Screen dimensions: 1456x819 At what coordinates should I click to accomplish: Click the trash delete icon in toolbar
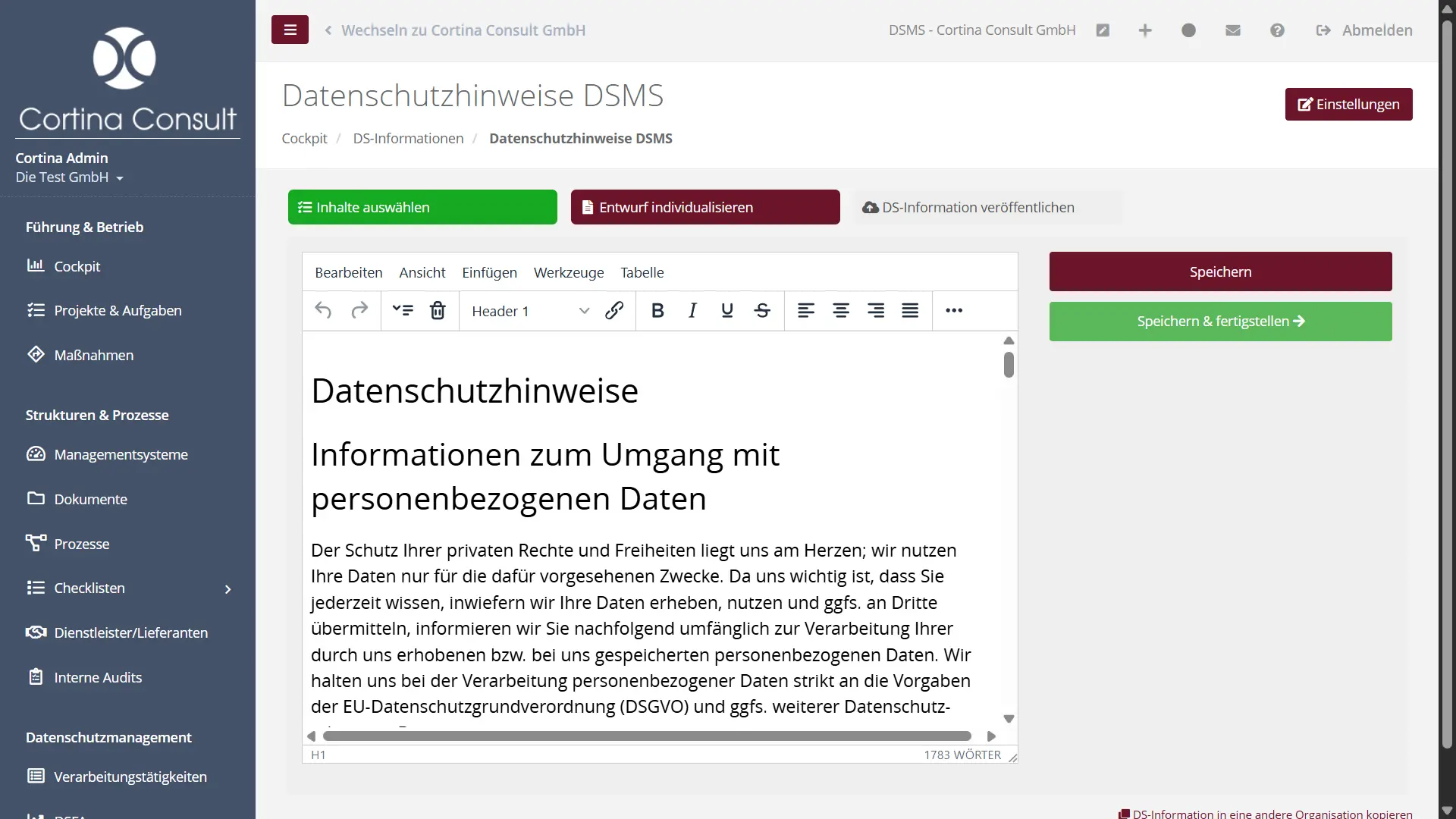[x=438, y=310]
